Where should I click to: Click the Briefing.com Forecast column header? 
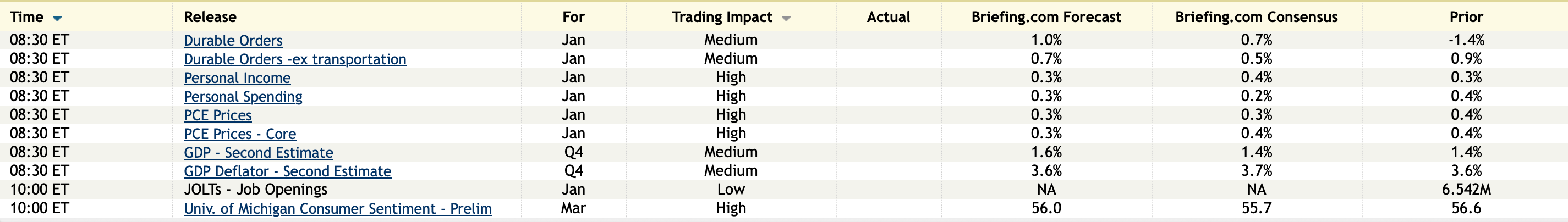tap(1046, 17)
